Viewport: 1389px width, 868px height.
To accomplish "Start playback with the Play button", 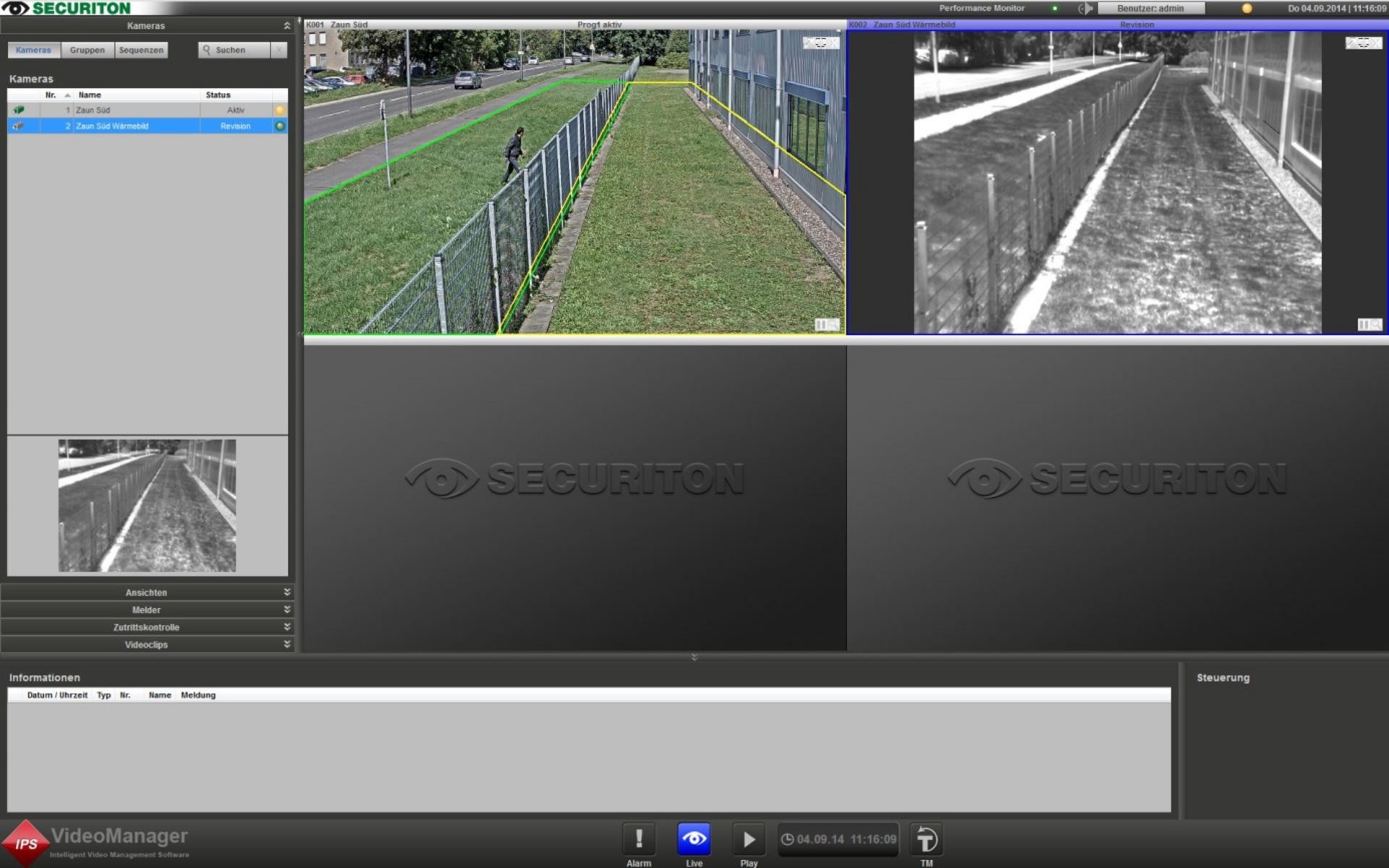I will (x=749, y=839).
